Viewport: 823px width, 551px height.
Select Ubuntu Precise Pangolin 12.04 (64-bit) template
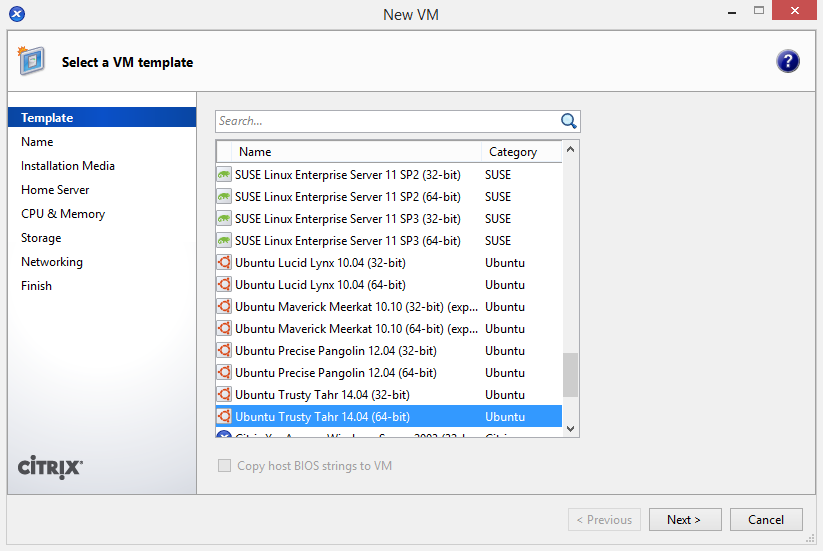click(389, 373)
